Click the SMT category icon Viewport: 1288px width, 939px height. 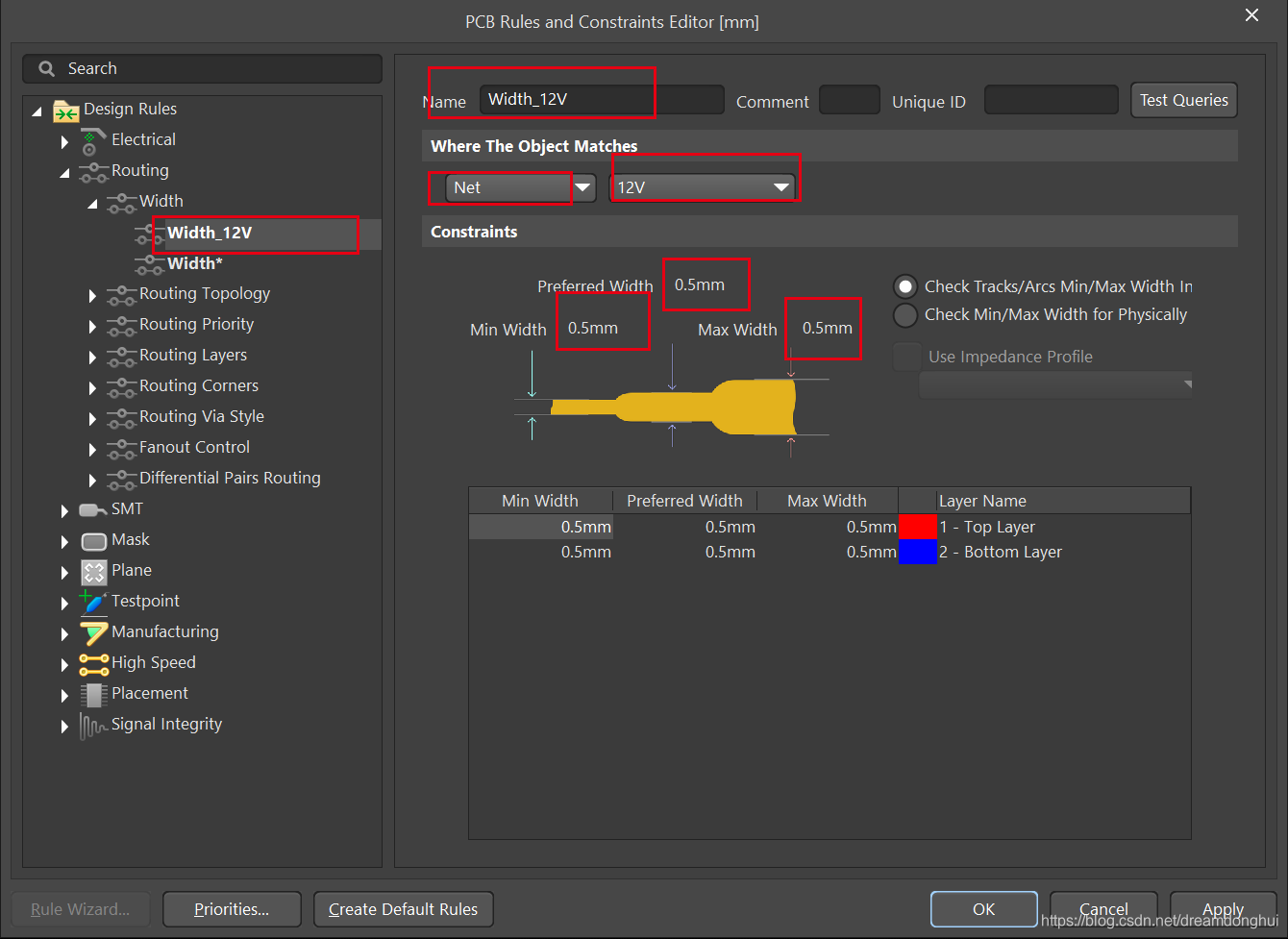[x=93, y=509]
